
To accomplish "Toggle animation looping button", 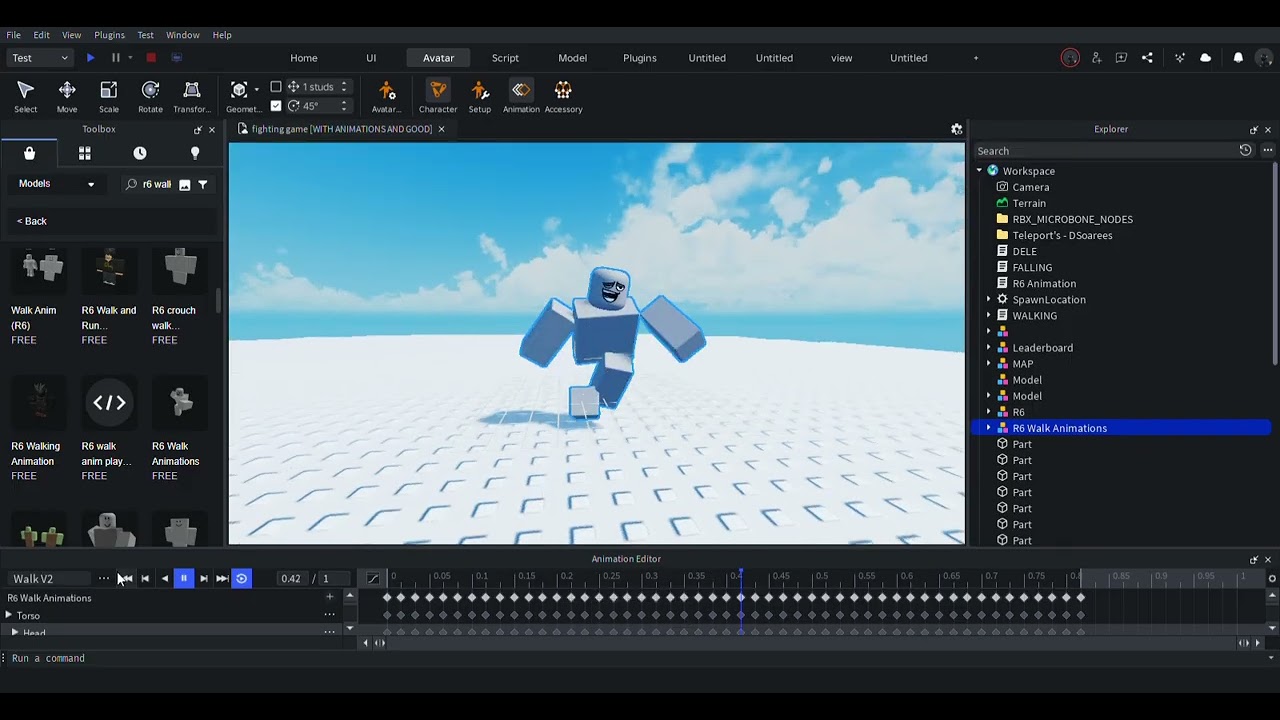I will 241,579.
